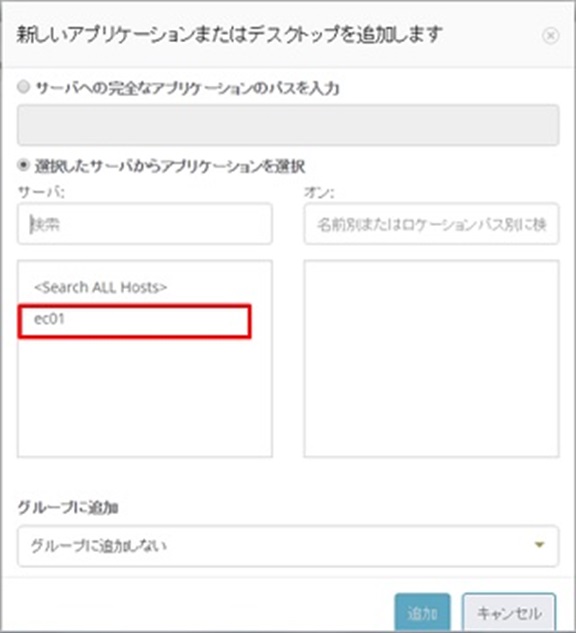576x633 pixels.
Task: Close the add application dialog with X icon
Action: click(550, 36)
